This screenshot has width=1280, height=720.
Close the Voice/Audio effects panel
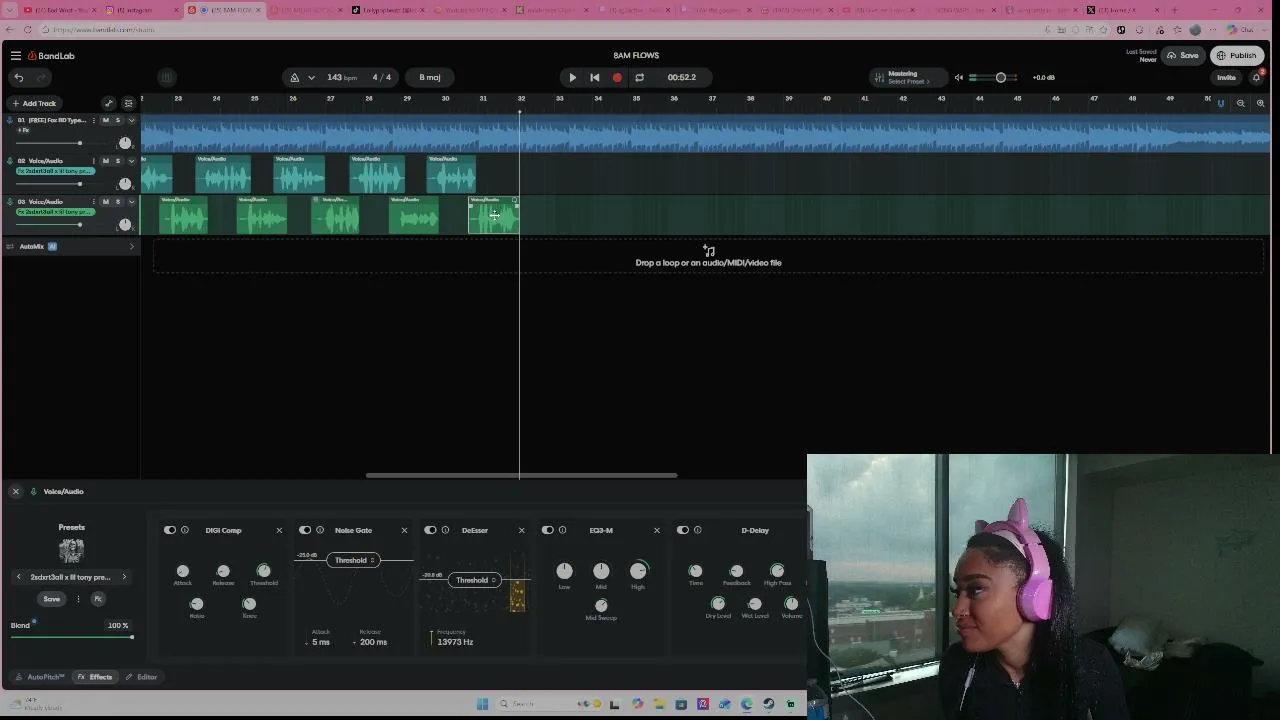point(15,491)
